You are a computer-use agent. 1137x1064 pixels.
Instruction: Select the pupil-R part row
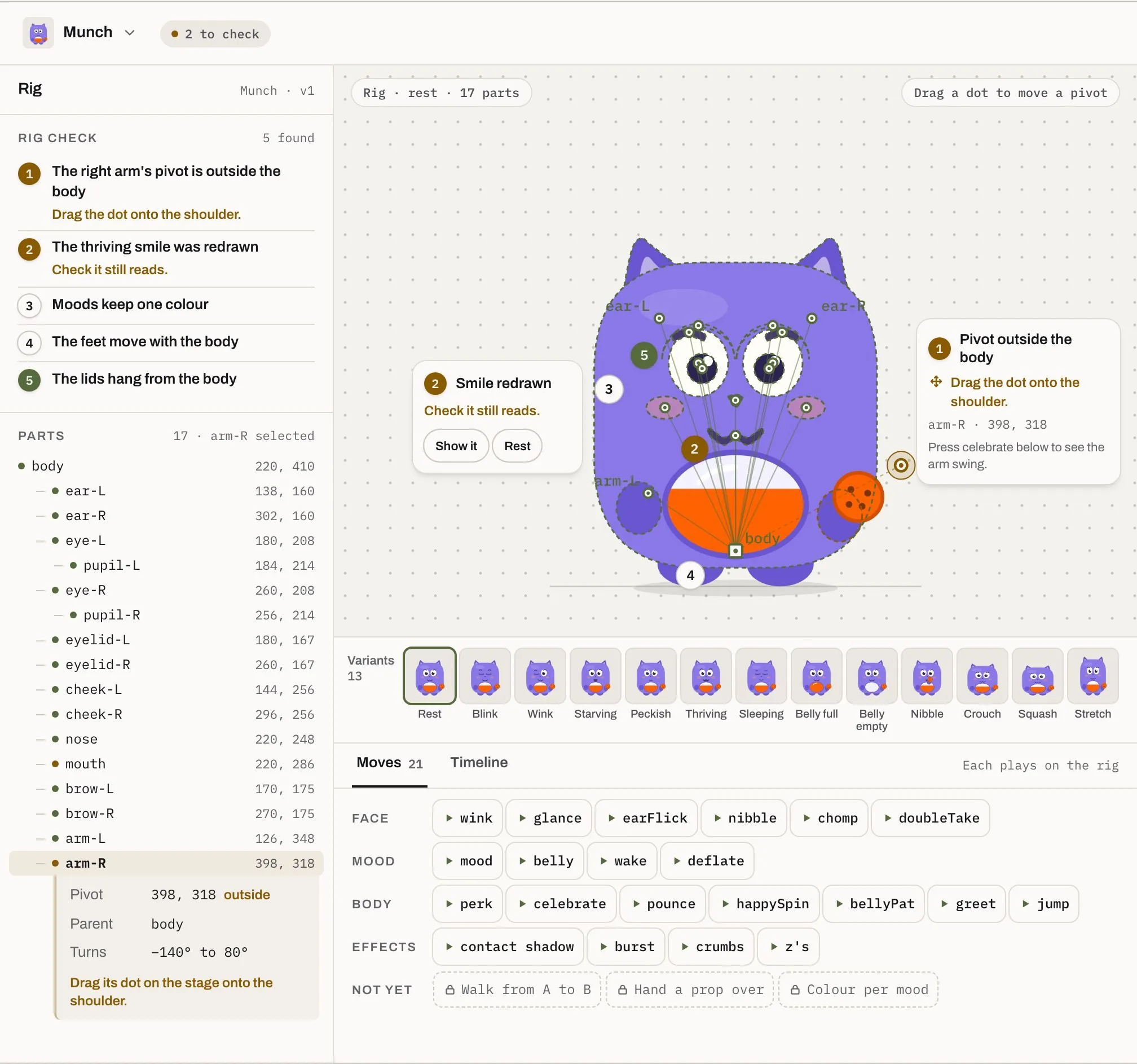pos(166,615)
